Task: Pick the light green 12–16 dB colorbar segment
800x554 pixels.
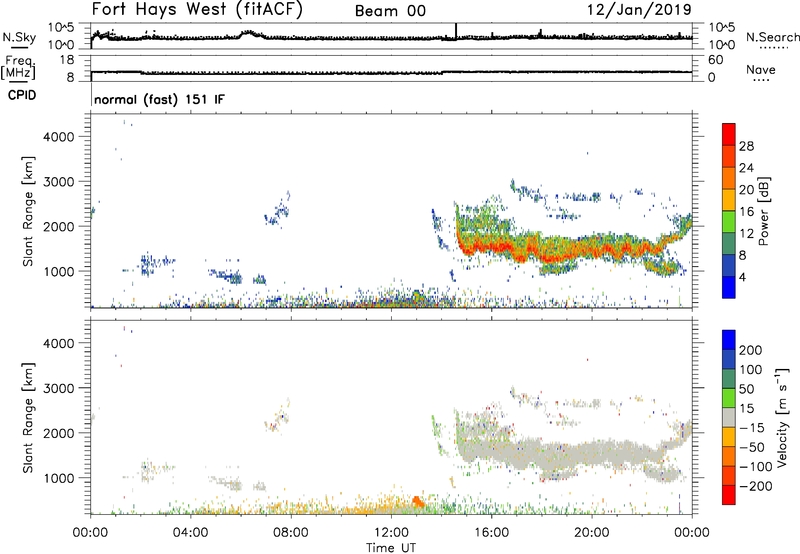Action: pyautogui.click(x=729, y=222)
